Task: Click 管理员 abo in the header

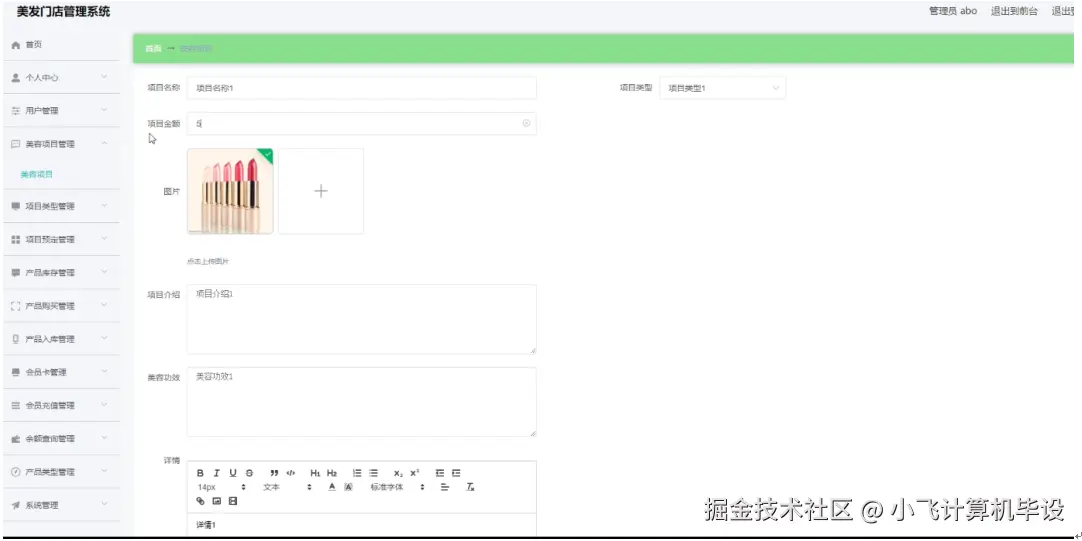Action: [953, 11]
